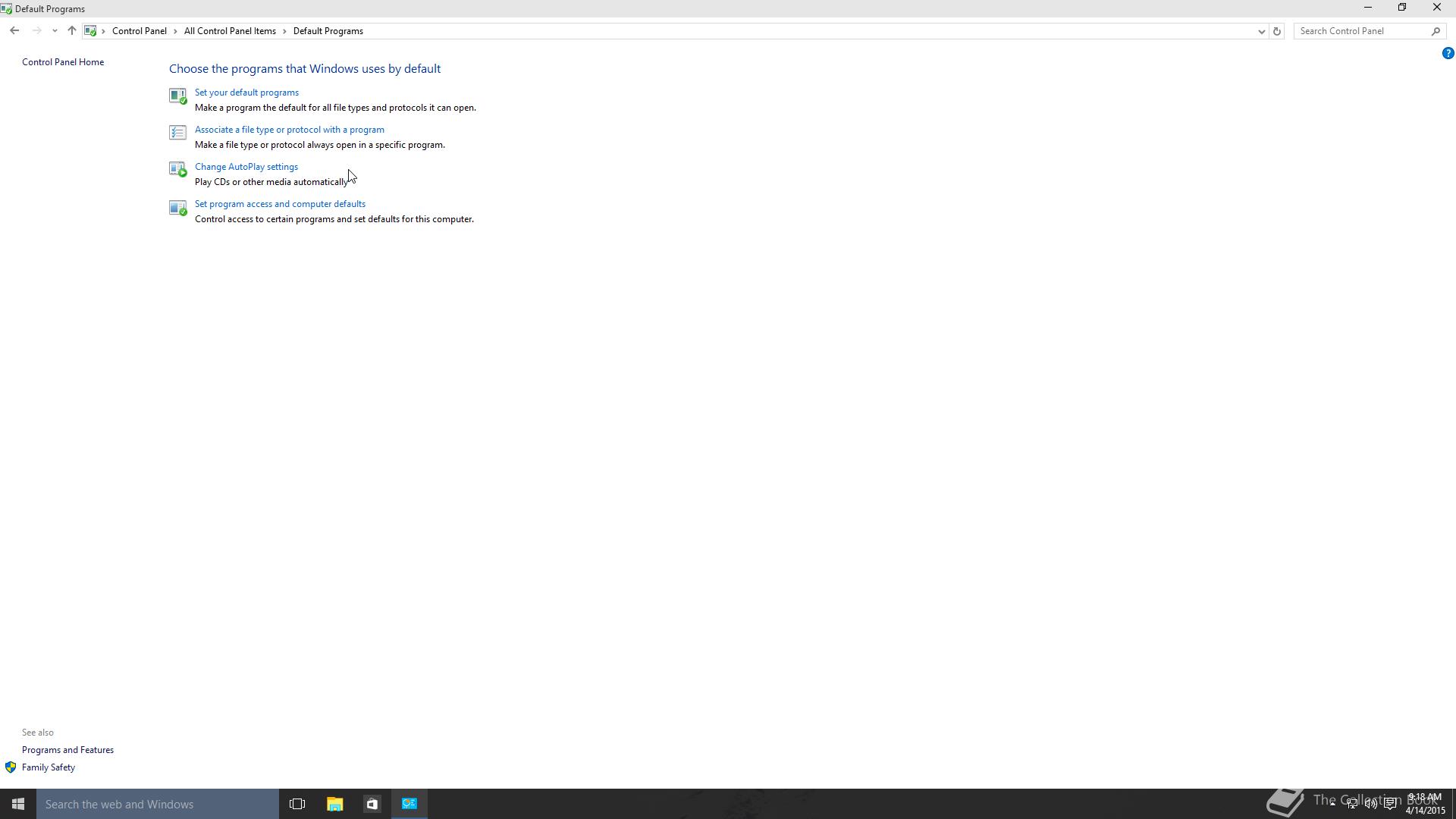
Task: Open Change AutoPlay settings link
Action: [x=246, y=167]
